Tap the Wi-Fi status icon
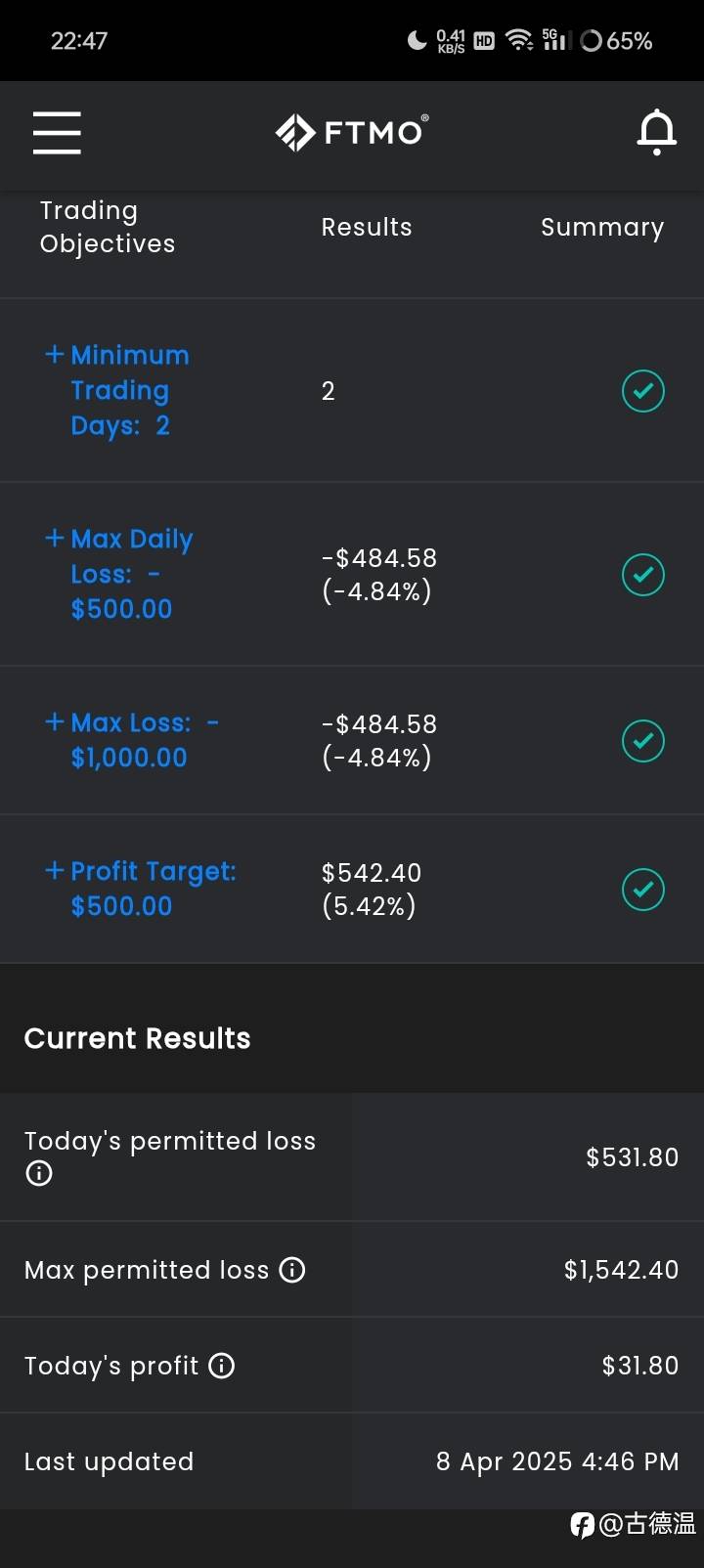 (519, 40)
